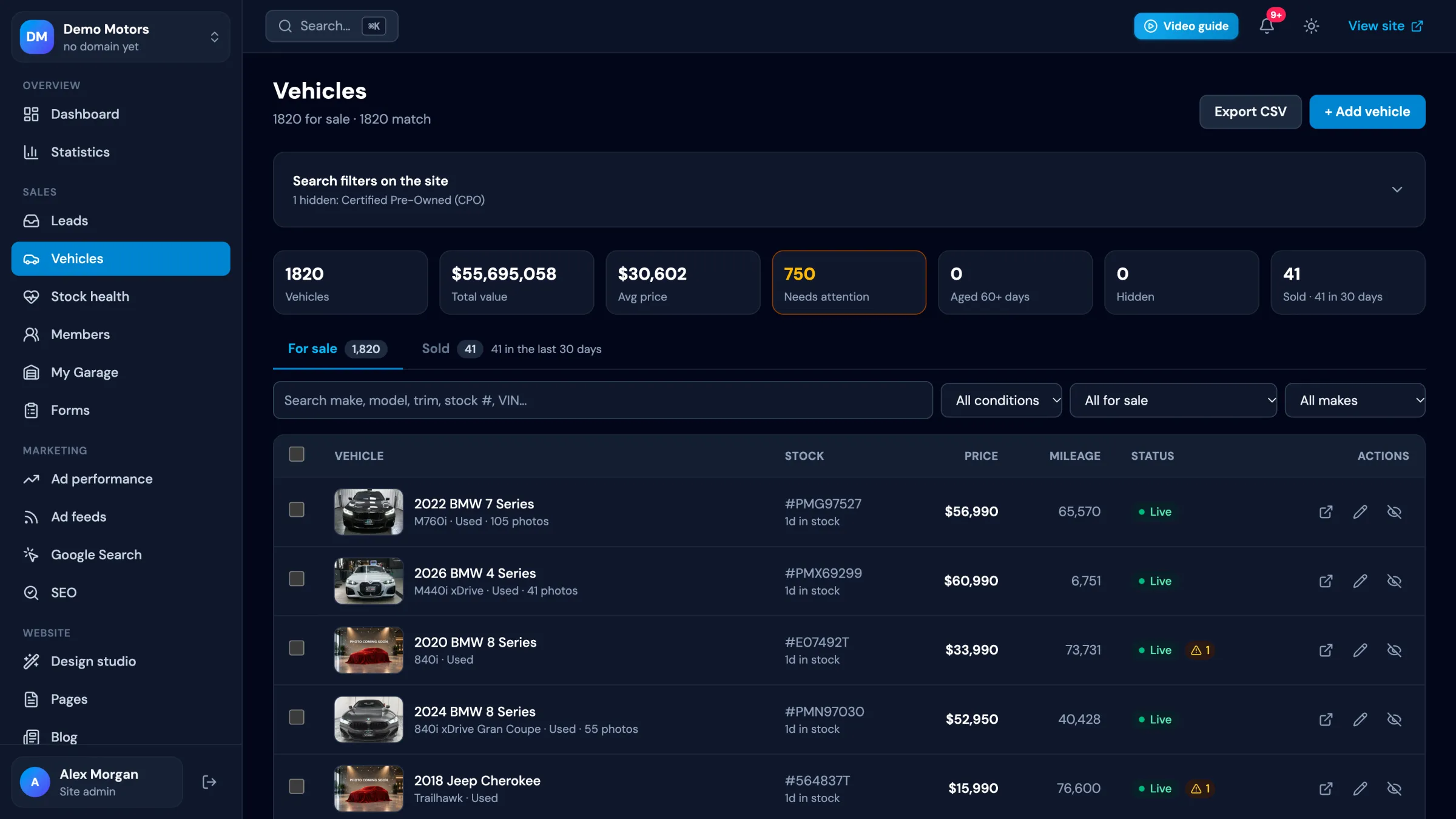Click Export CSV button
The image size is (1456, 819).
coord(1250,112)
